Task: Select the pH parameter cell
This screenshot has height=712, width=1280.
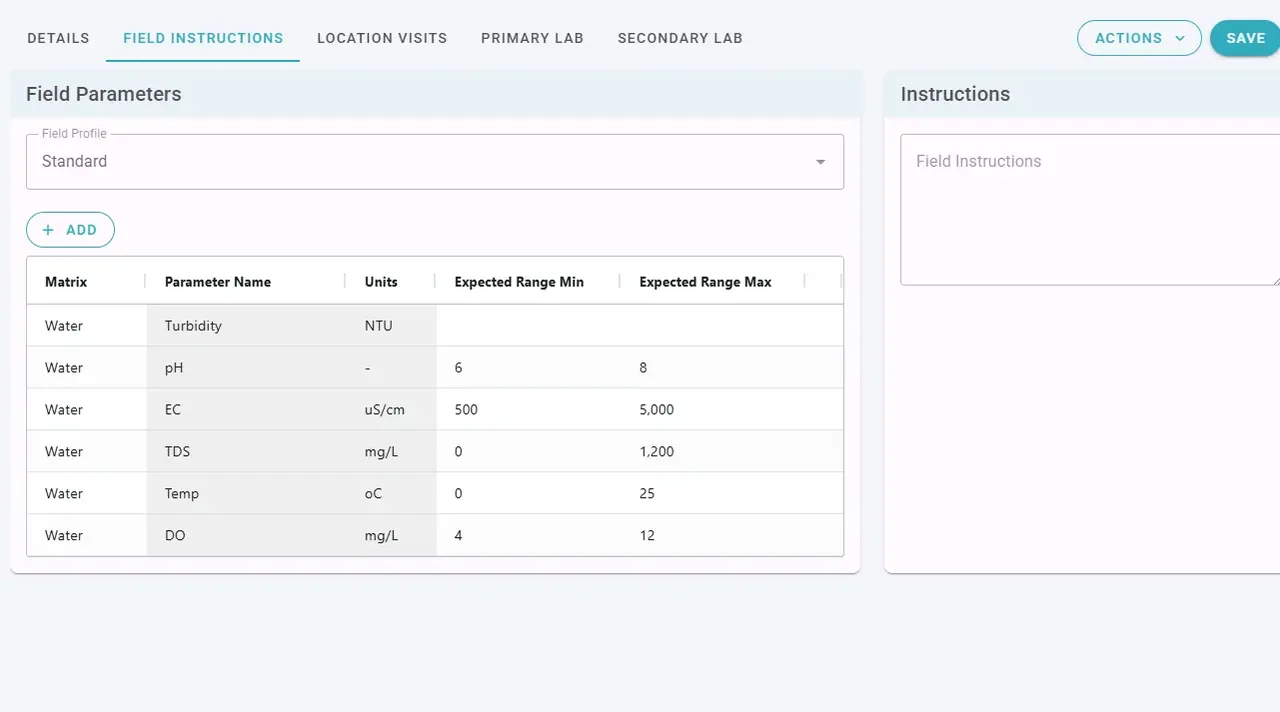Action: pos(247,368)
